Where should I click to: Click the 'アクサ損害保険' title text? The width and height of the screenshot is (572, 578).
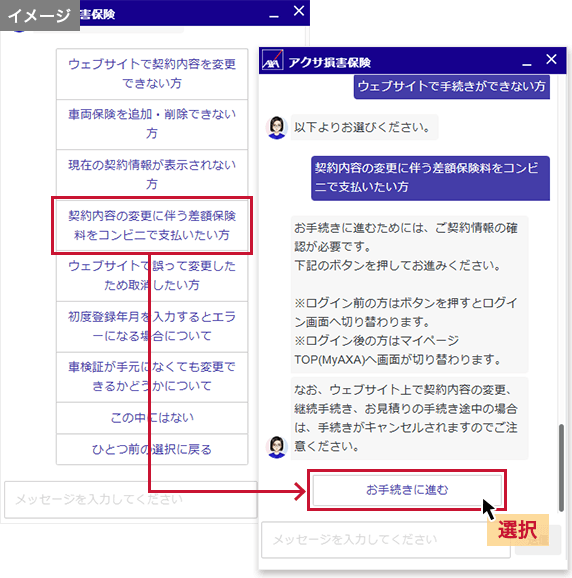[329, 63]
